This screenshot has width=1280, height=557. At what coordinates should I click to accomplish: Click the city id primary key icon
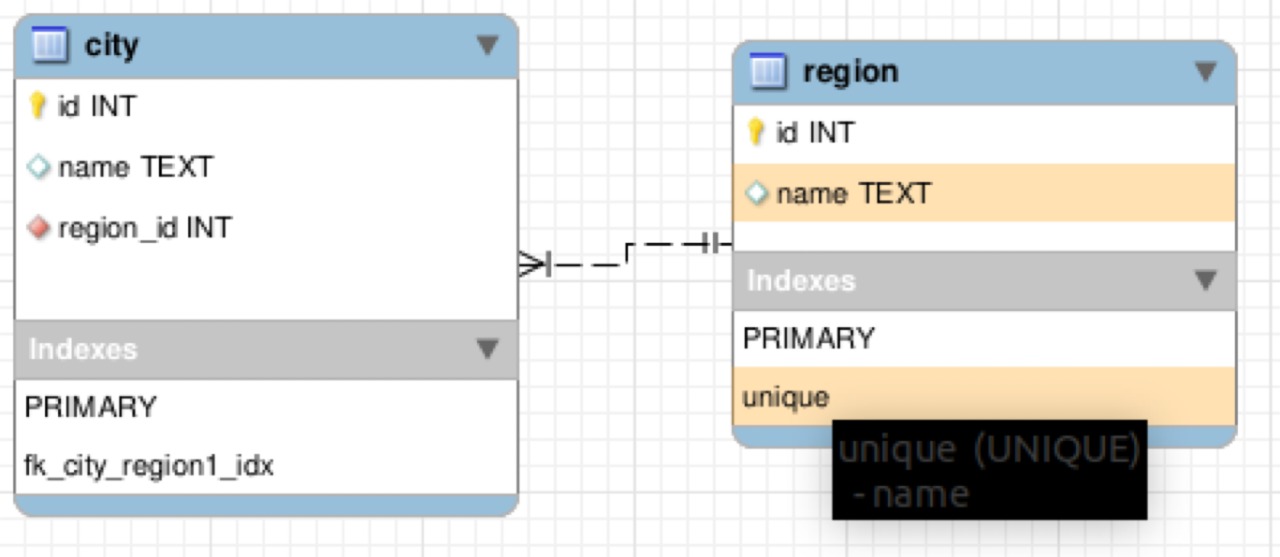[38, 106]
